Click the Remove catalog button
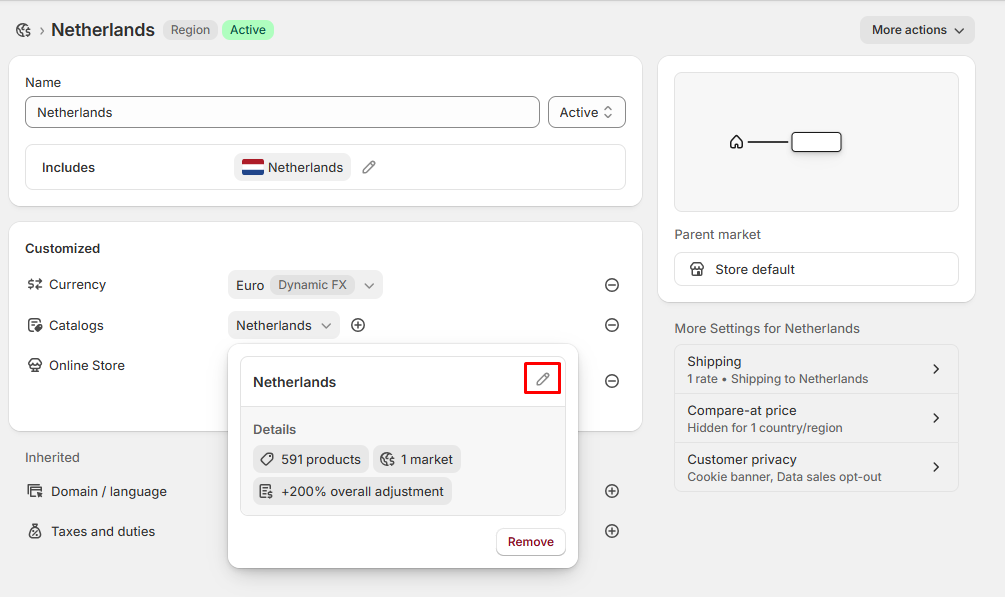The width and height of the screenshot is (1005, 597). [x=530, y=542]
